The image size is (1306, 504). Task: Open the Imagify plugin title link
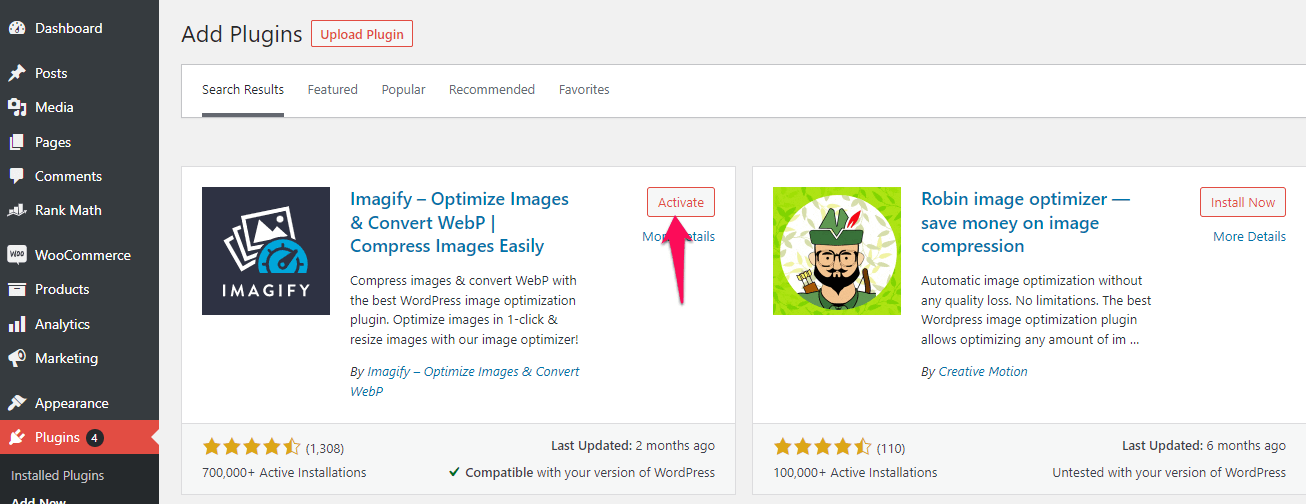459,222
